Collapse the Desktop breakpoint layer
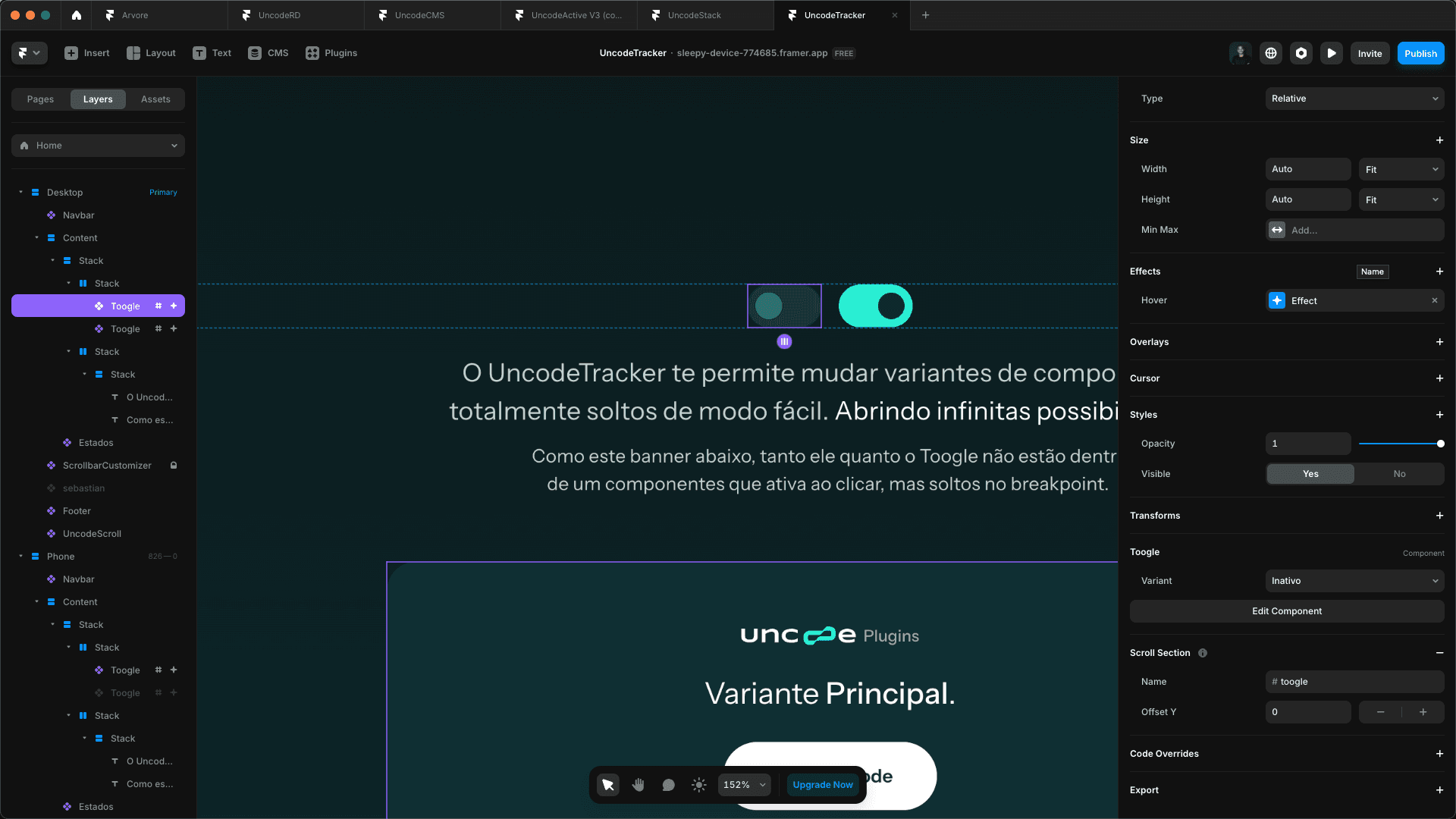 tap(21, 193)
